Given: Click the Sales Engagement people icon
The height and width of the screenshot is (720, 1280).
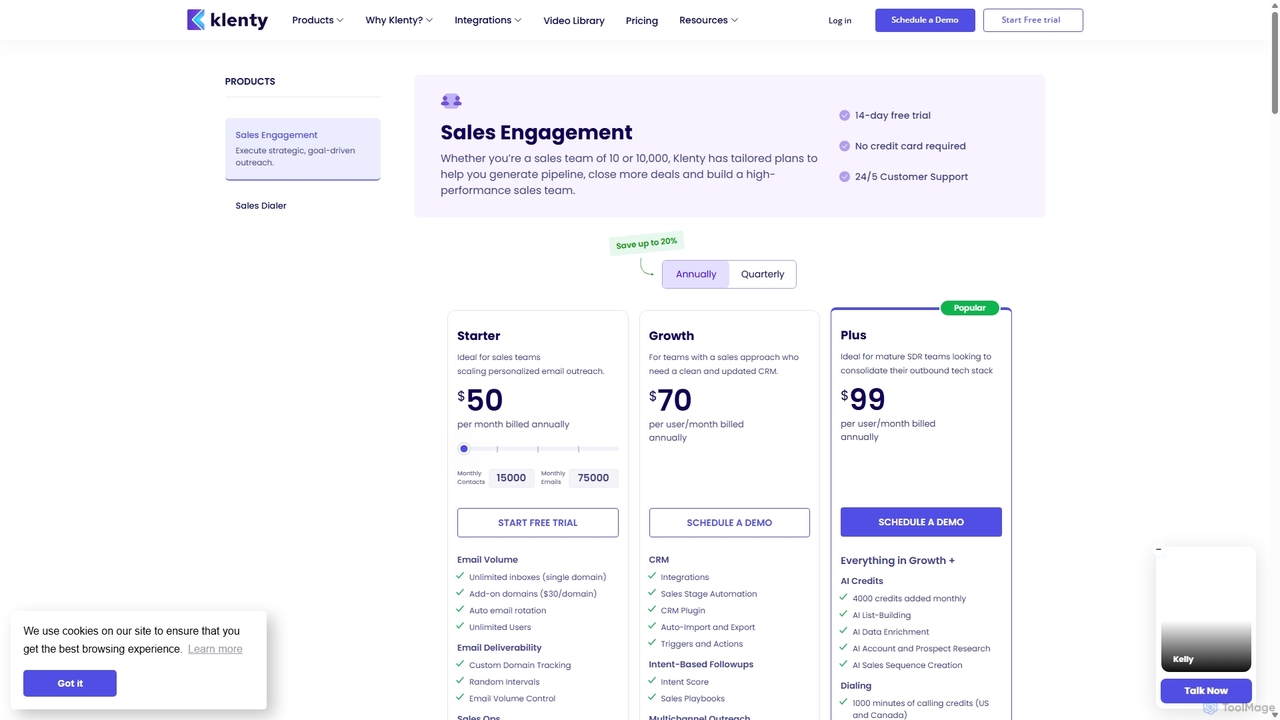Looking at the screenshot, I should coord(451,101).
